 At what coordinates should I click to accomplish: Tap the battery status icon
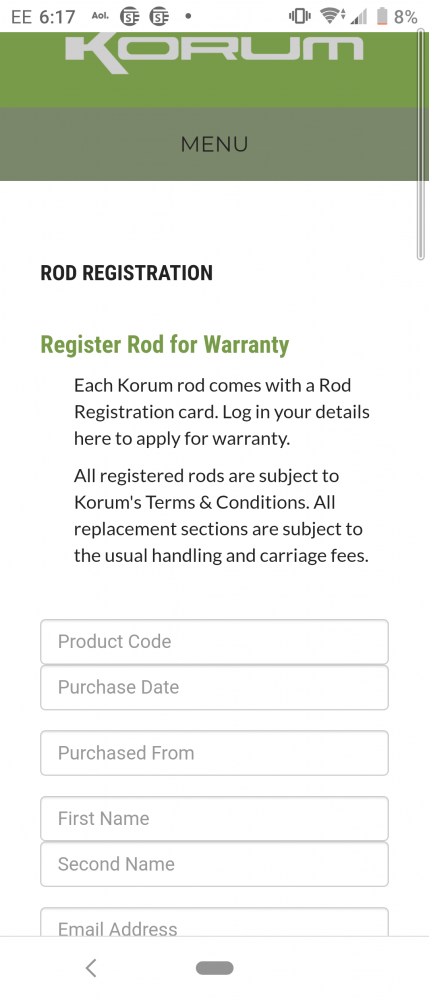point(382,16)
